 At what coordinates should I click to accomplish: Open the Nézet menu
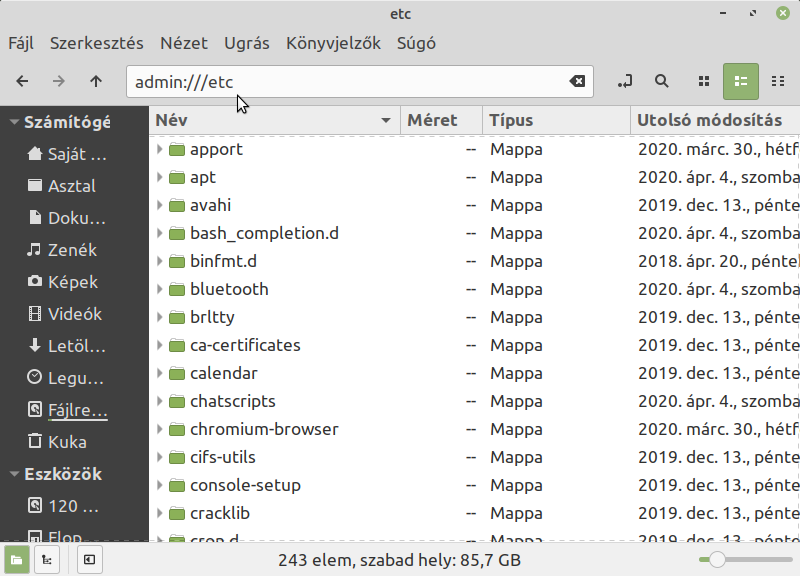pos(184,43)
